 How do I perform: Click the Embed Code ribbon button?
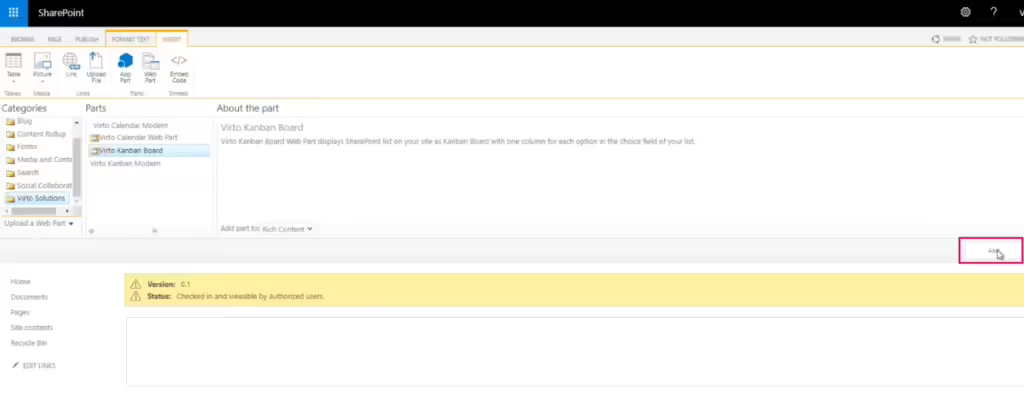click(178, 68)
